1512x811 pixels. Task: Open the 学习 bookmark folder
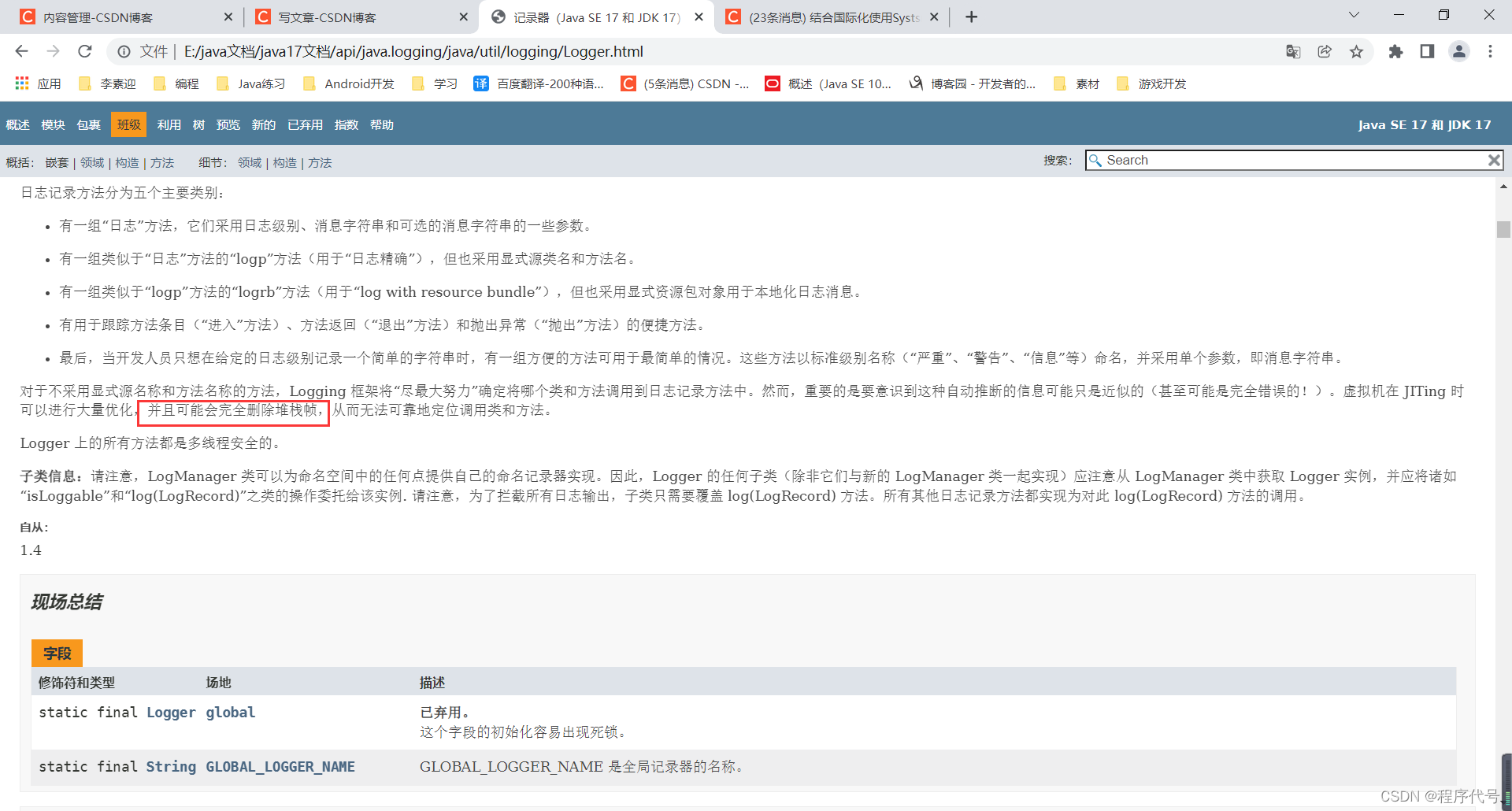[x=435, y=83]
